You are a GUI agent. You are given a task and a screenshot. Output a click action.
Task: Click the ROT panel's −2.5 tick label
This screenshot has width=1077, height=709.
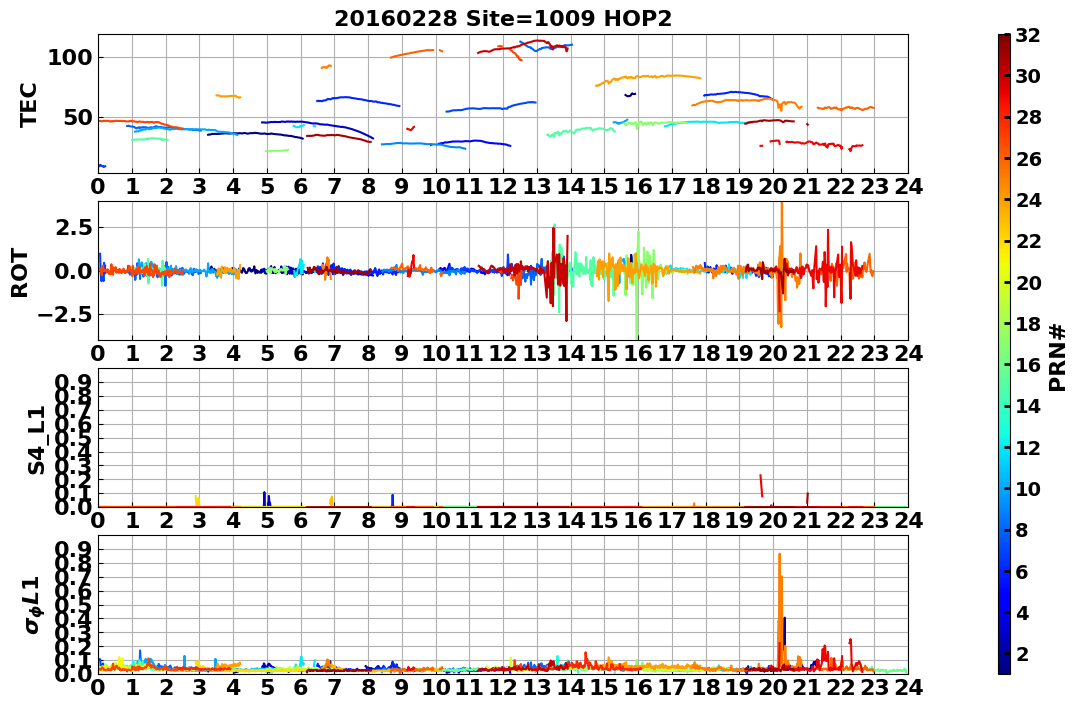[x=65, y=315]
